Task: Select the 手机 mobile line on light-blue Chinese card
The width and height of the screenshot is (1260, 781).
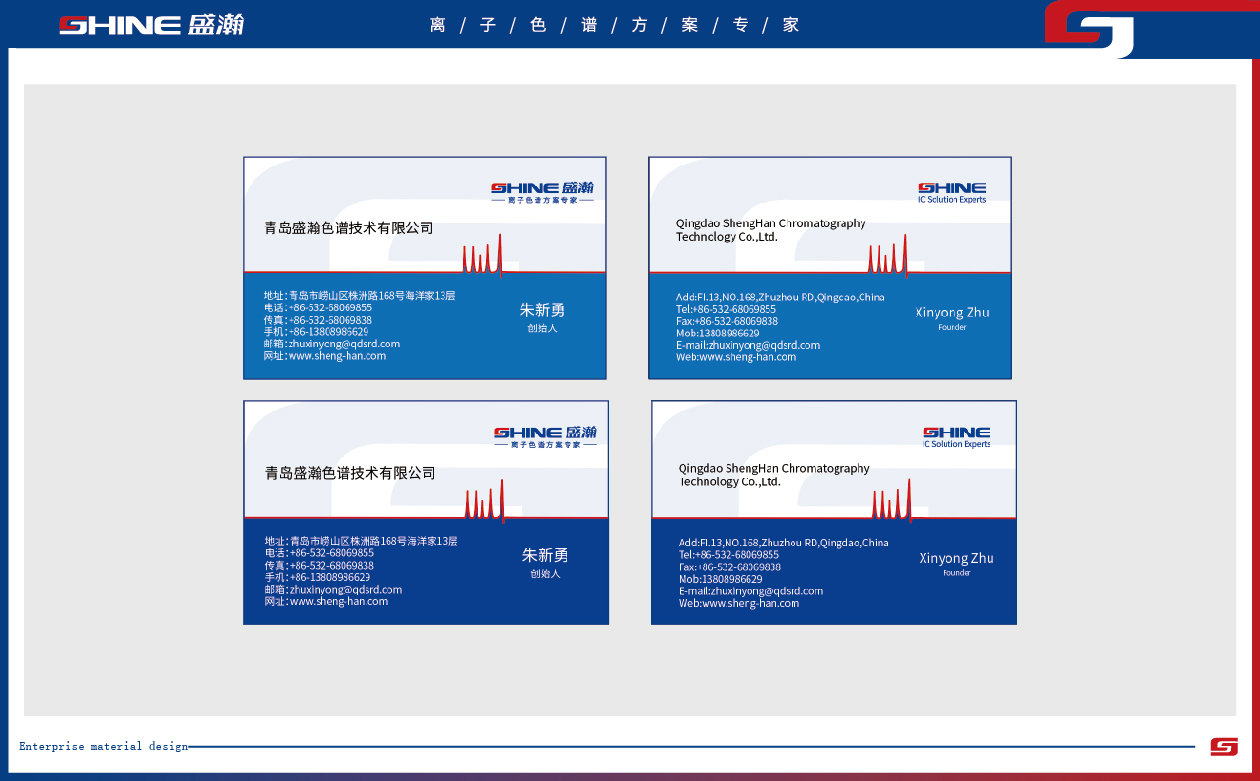Action: click(x=316, y=332)
